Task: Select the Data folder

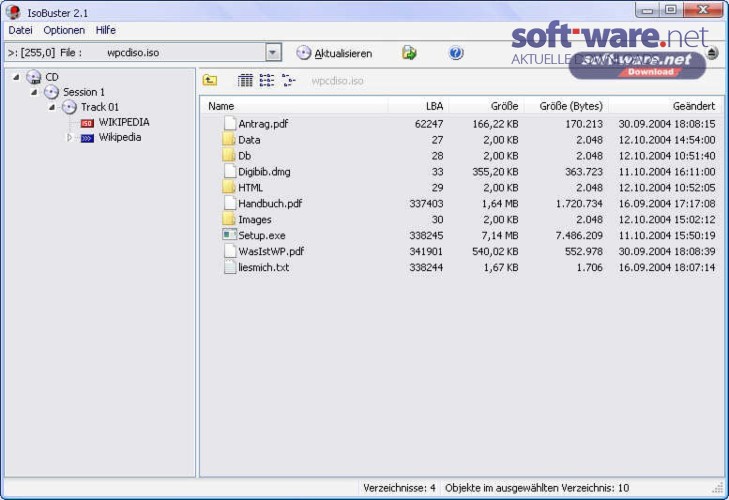Action: point(249,140)
